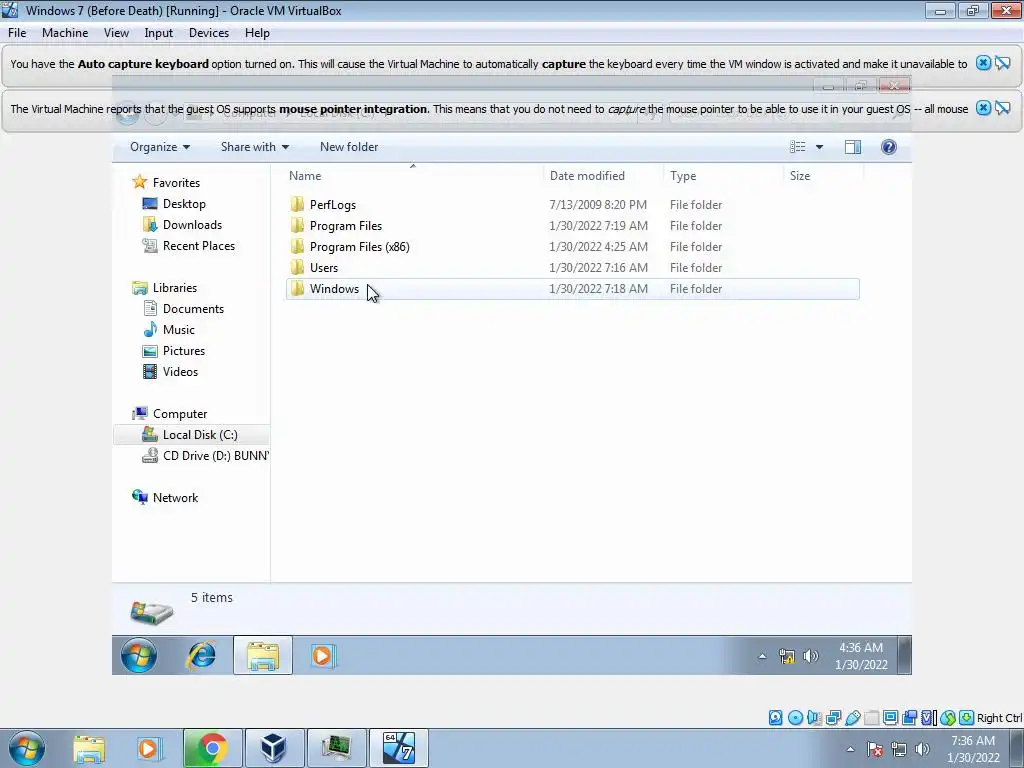The image size is (1024, 768).
Task: Open host Chrome from the taskbar
Action: click(212, 748)
